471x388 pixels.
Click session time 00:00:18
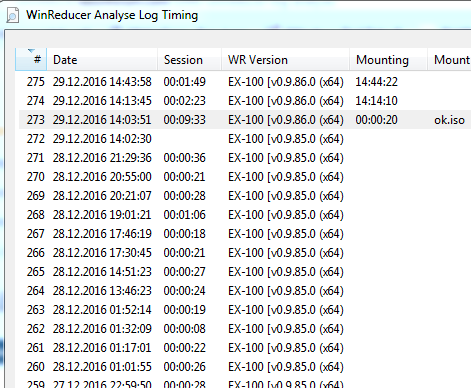[185, 234]
